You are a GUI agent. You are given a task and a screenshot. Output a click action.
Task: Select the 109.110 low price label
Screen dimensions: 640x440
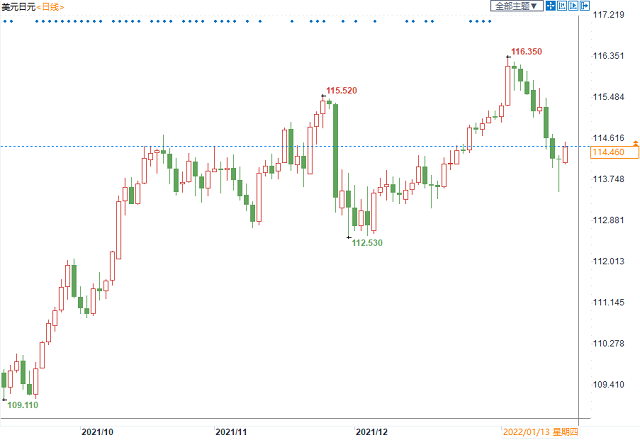[x=23, y=405]
